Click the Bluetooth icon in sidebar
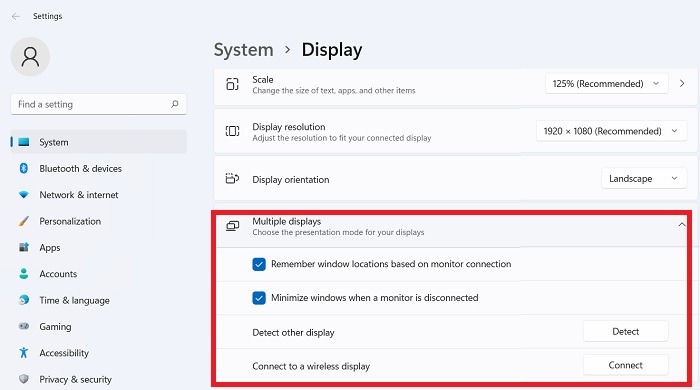 point(24,168)
